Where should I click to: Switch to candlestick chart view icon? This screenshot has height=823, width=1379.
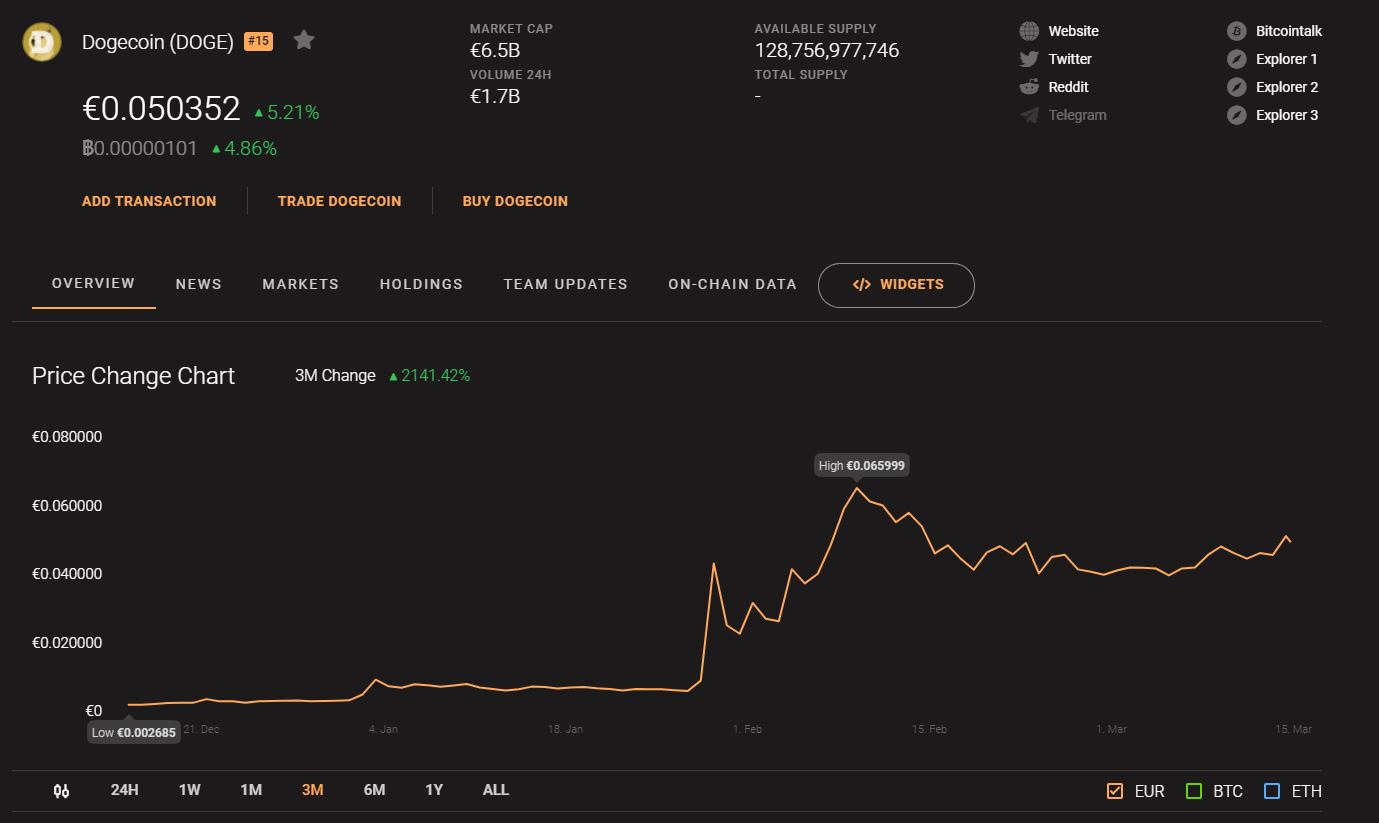tap(61, 791)
